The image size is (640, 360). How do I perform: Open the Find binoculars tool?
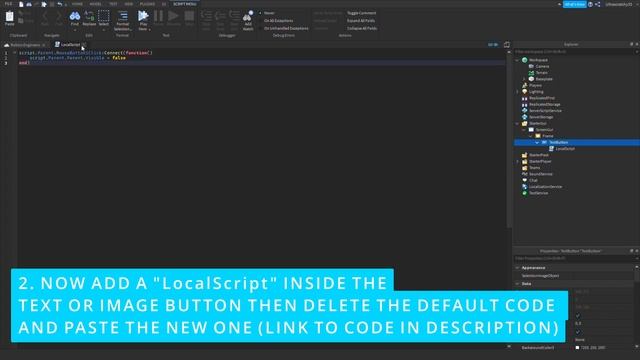tap(75, 16)
